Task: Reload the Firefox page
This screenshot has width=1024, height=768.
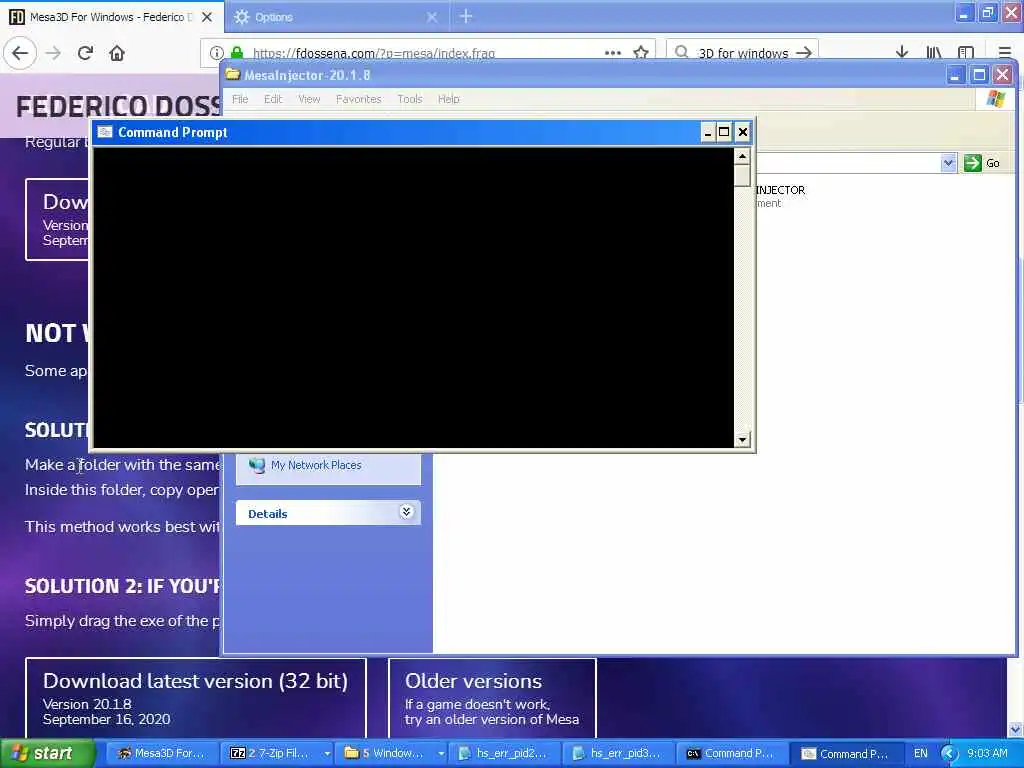Action: click(x=85, y=53)
